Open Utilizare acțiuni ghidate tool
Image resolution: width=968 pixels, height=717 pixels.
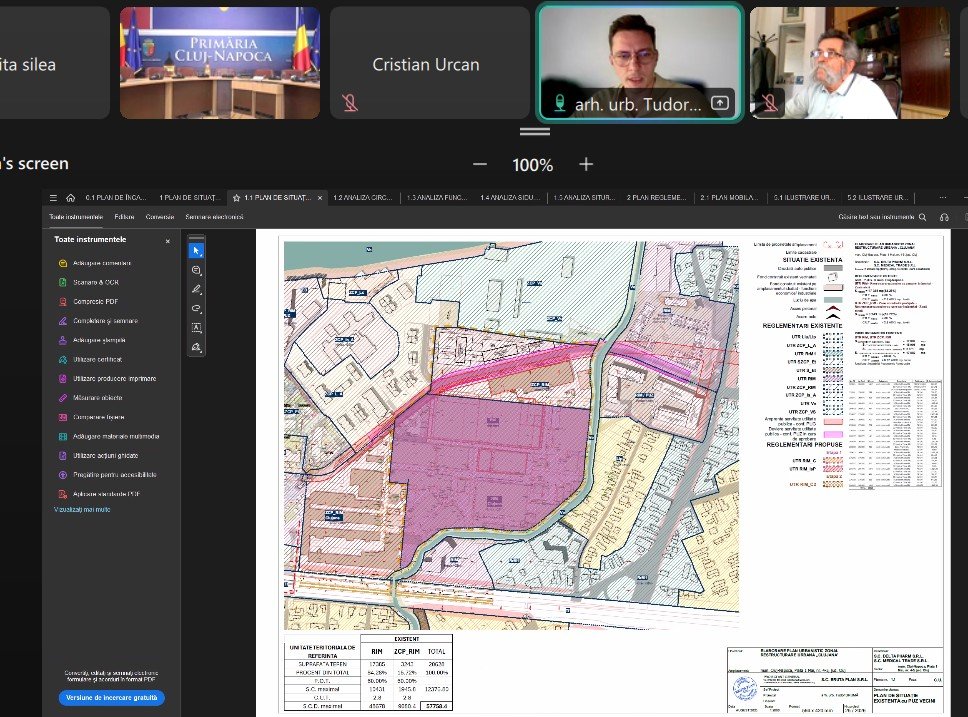tap(98, 456)
